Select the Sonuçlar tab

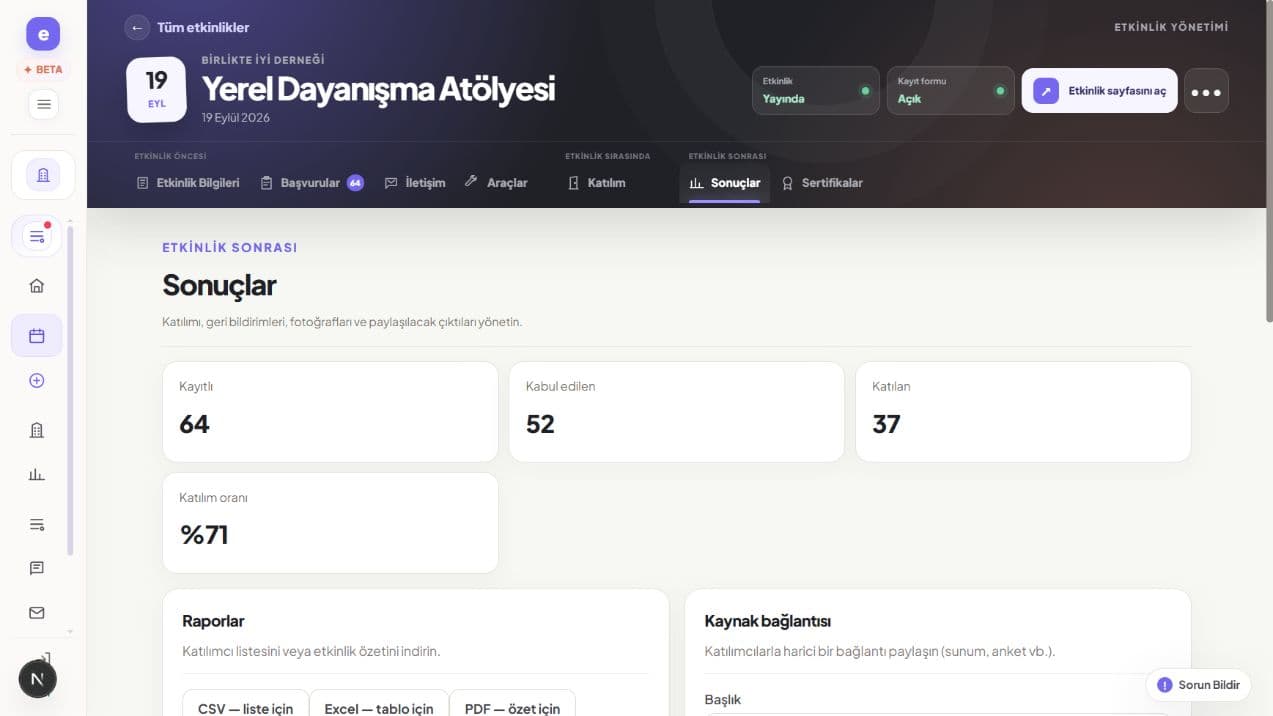click(725, 183)
